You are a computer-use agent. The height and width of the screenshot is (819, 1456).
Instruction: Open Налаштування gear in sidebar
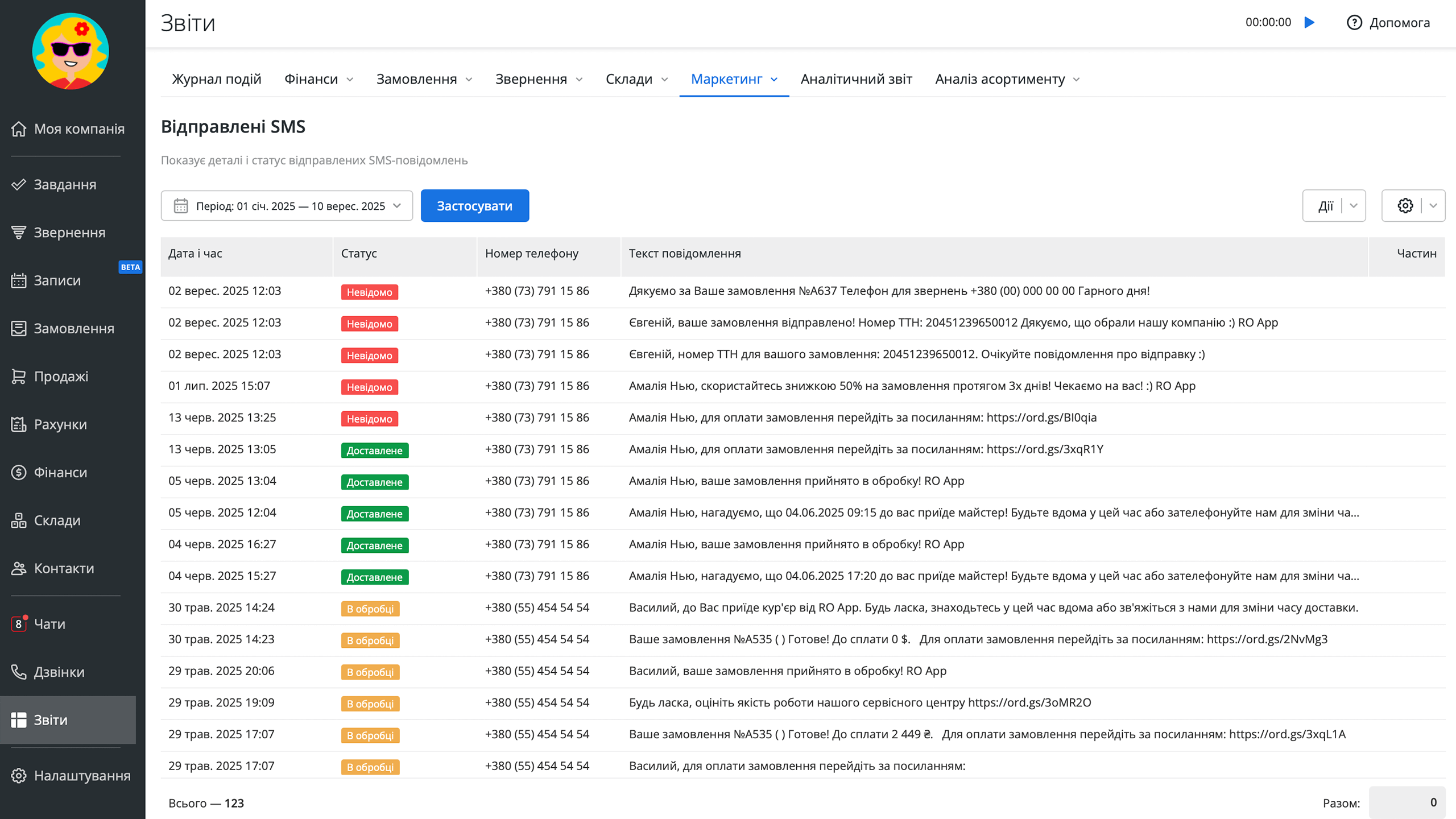82,775
